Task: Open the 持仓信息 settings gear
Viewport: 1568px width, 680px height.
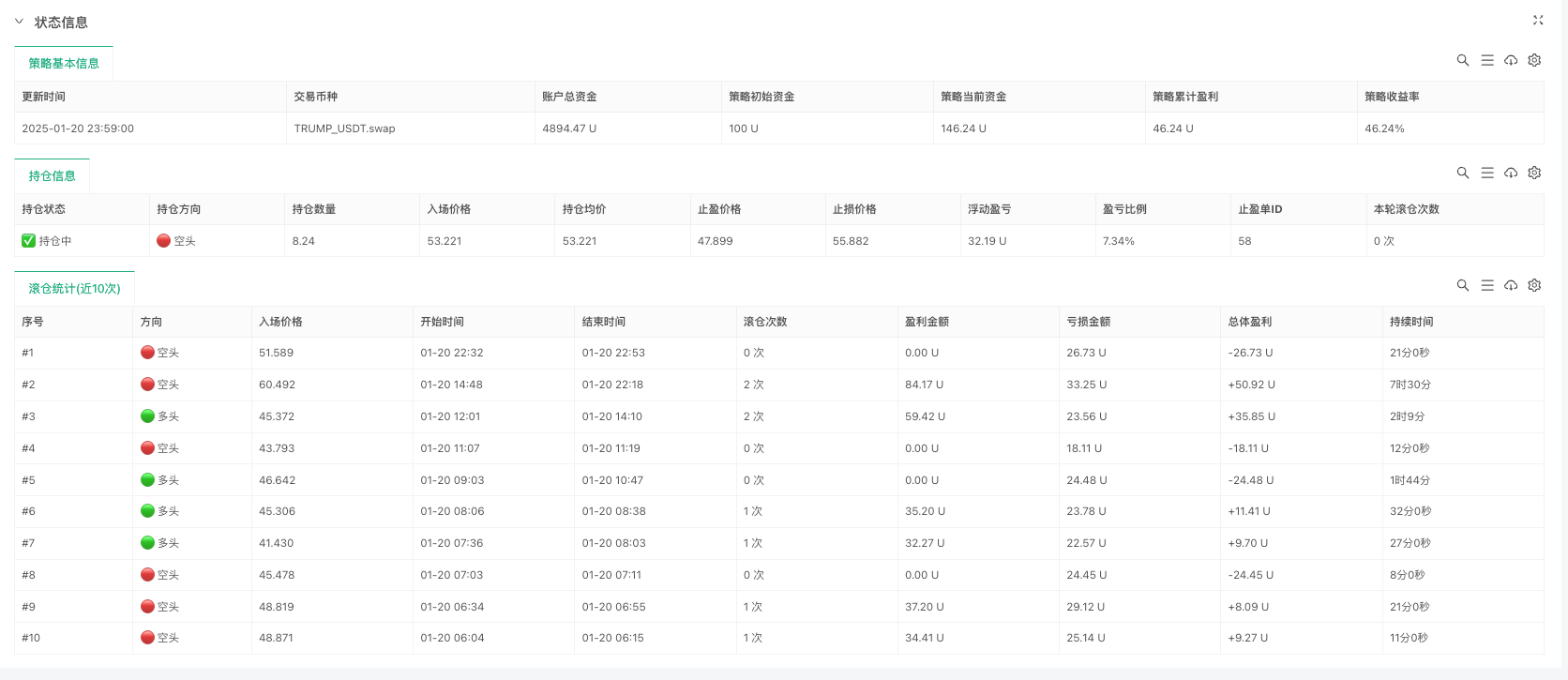Action: (1534, 173)
